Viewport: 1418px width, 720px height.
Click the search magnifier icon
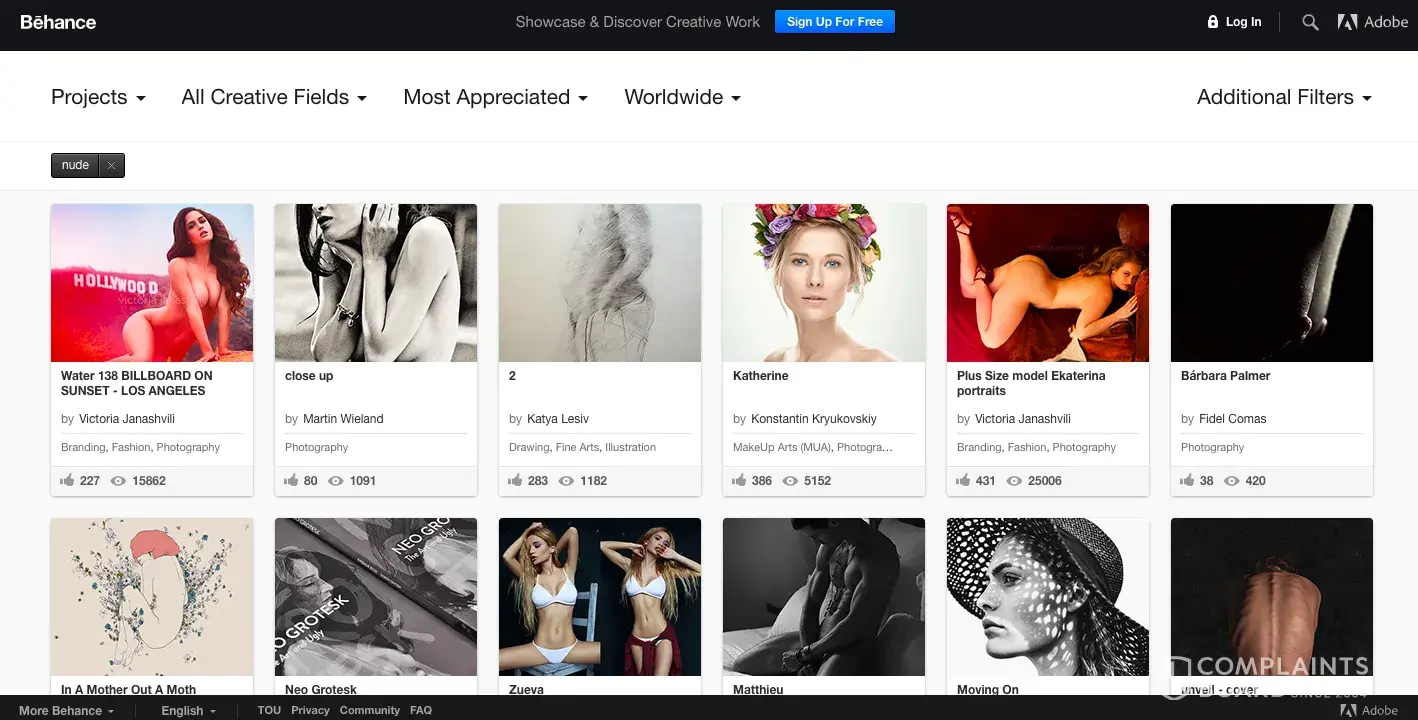[x=1310, y=22]
